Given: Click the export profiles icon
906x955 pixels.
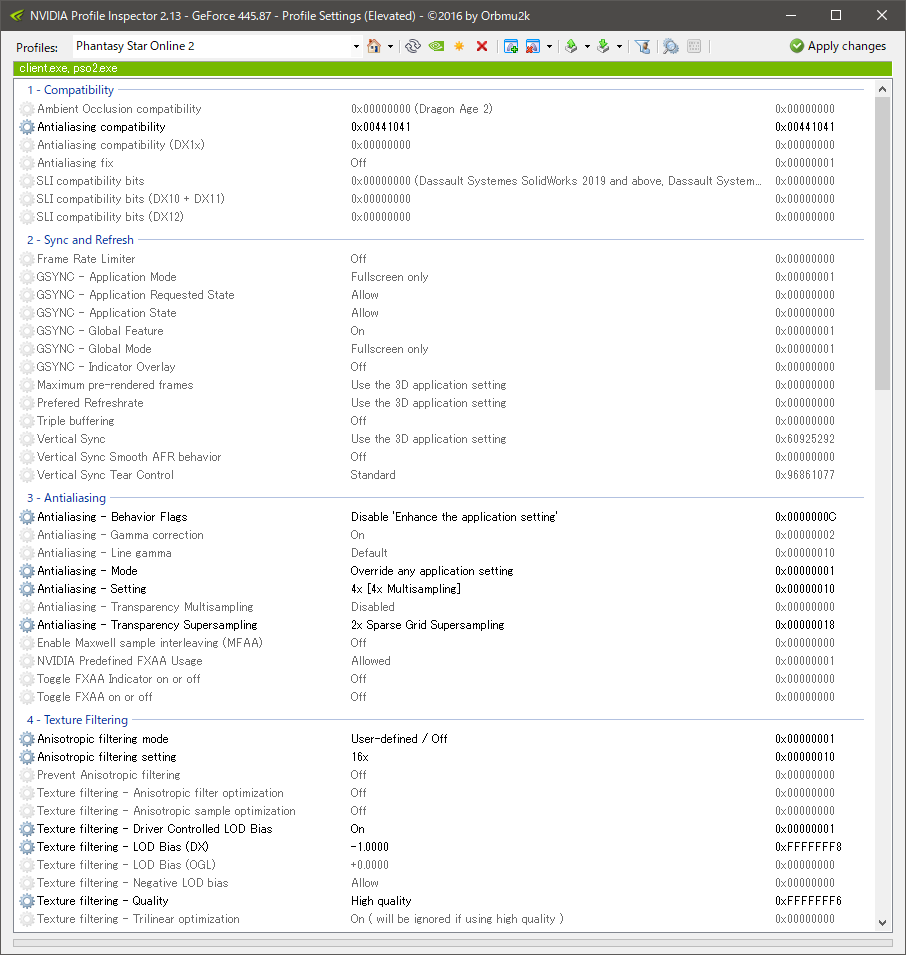Looking at the screenshot, I should pyautogui.click(x=571, y=46).
